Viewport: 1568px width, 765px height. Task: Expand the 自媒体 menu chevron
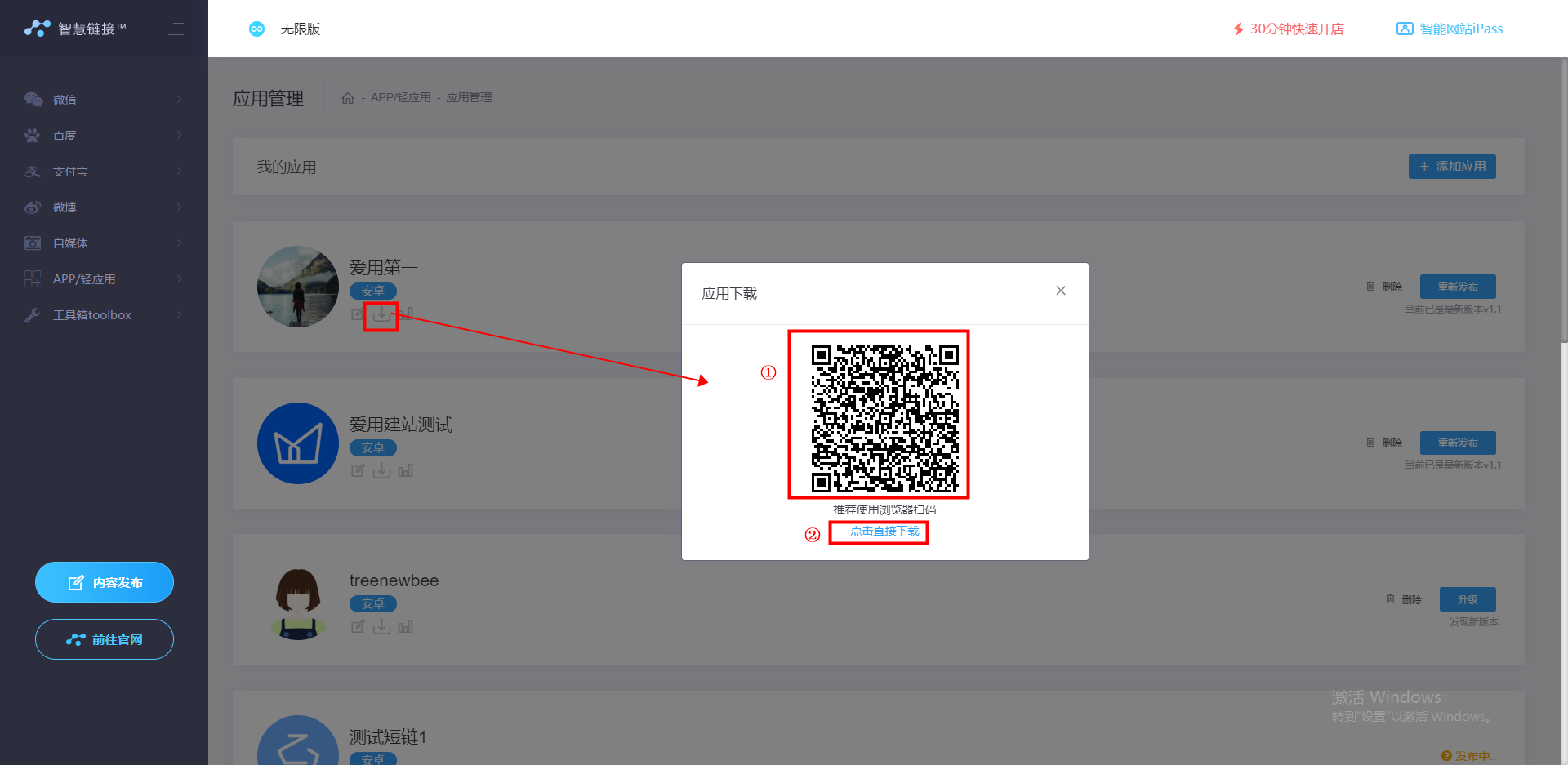point(180,243)
